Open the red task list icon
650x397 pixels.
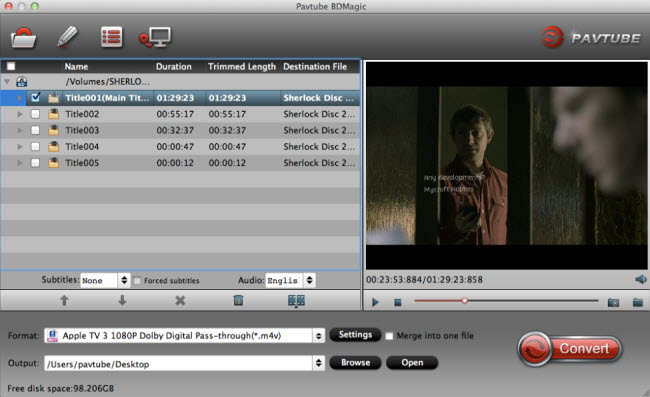coord(112,37)
